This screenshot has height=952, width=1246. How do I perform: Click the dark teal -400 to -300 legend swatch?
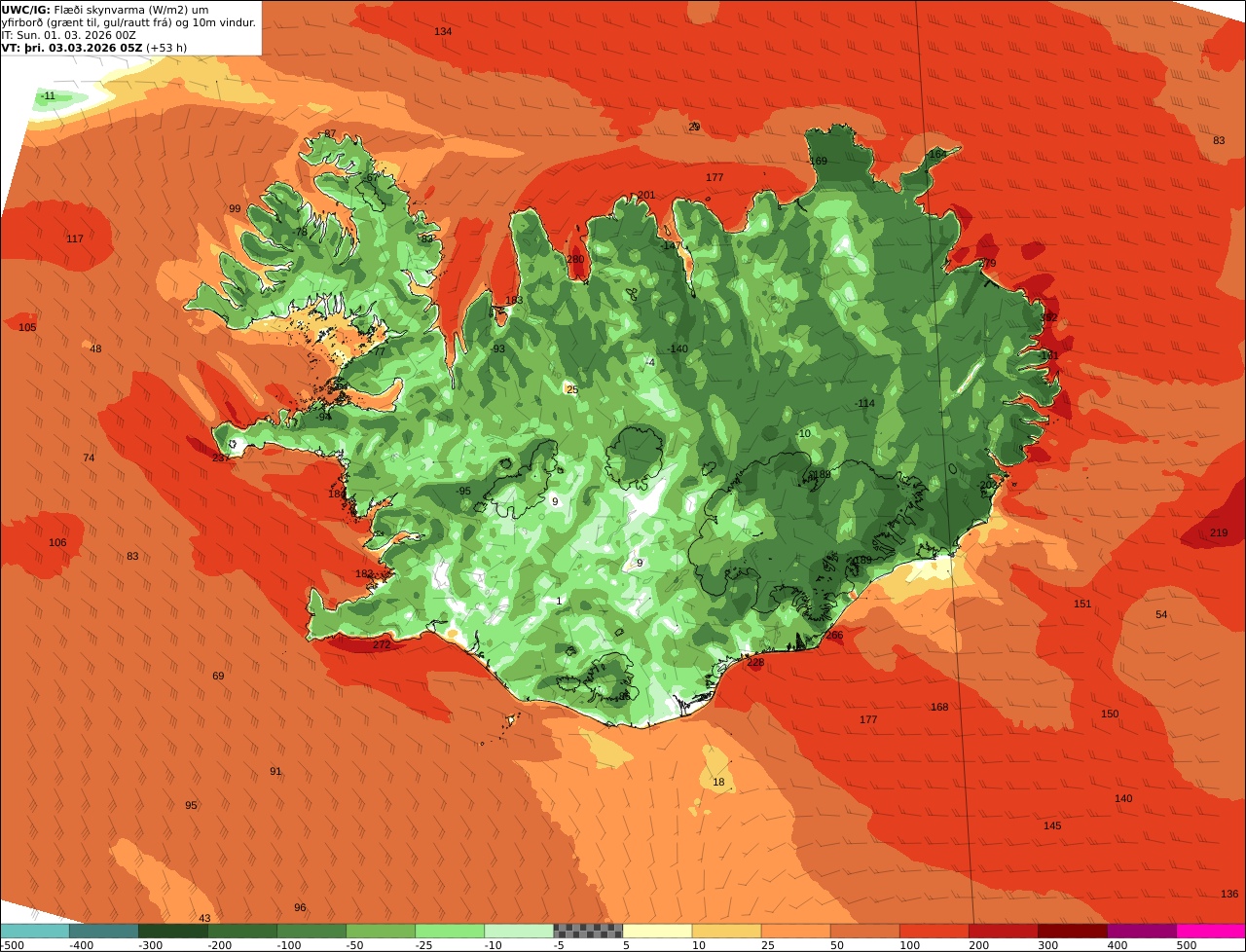[x=103, y=931]
